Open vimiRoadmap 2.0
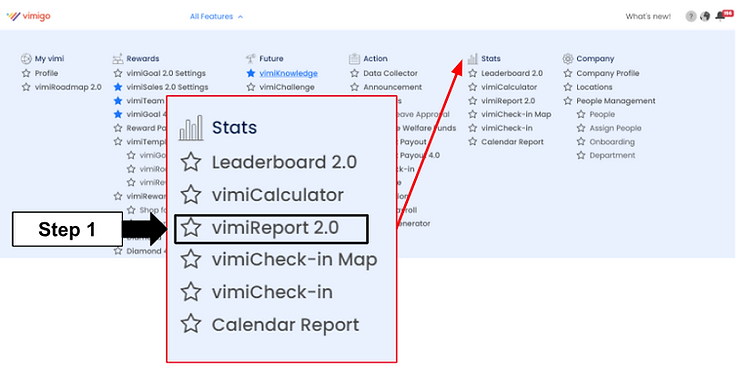The width and height of the screenshot is (740, 379). 68,87
